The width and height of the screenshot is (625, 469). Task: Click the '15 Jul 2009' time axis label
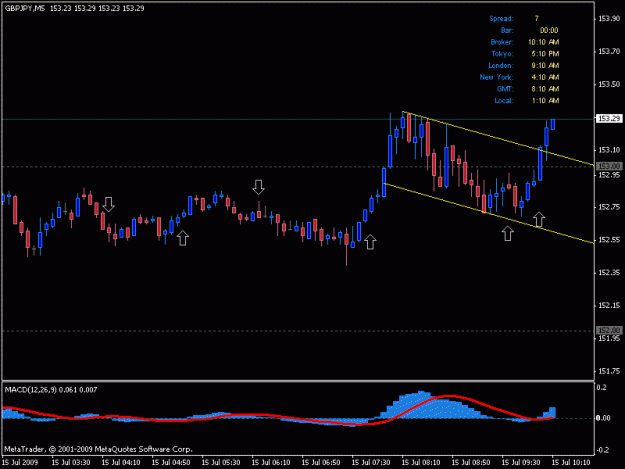(x=20, y=463)
